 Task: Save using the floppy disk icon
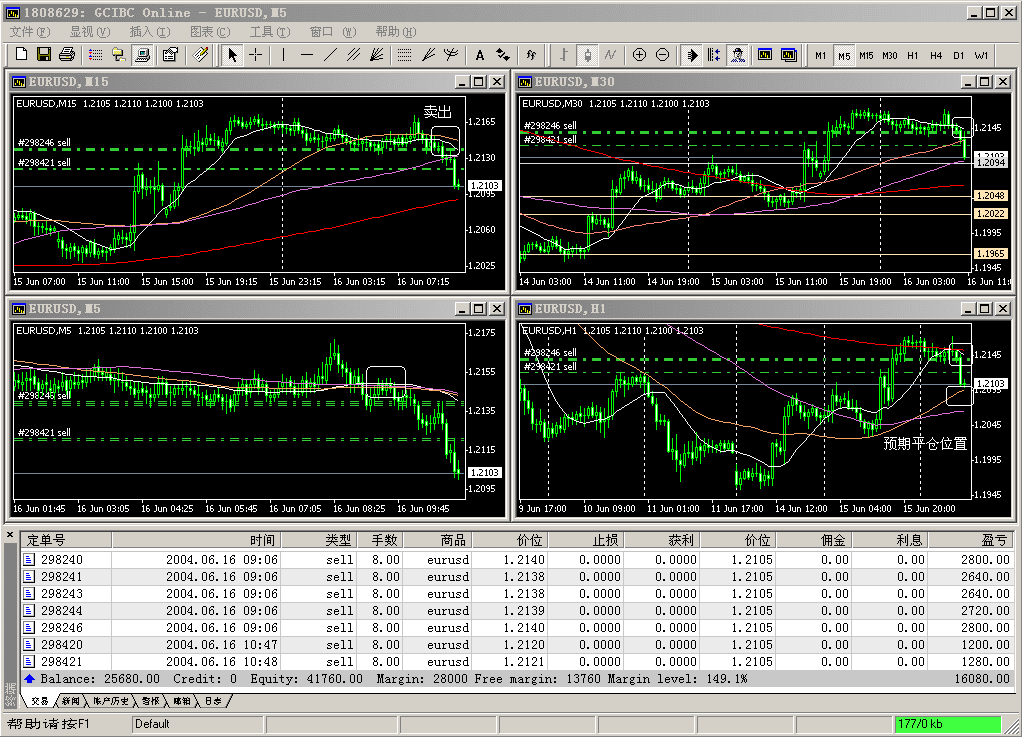click(x=44, y=54)
